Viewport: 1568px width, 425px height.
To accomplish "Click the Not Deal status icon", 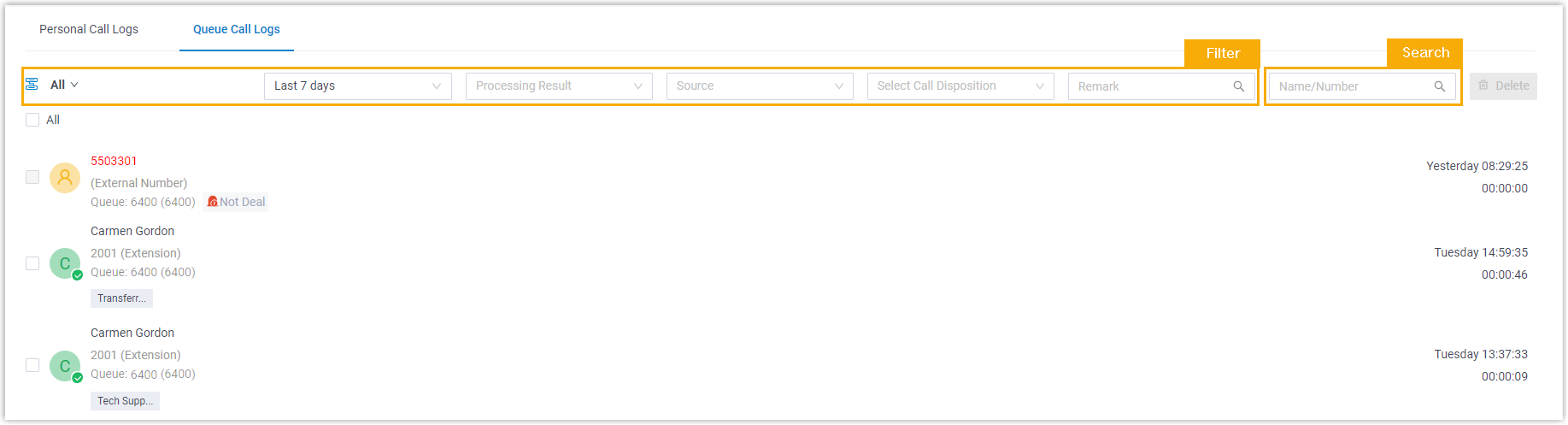I will (x=213, y=202).
